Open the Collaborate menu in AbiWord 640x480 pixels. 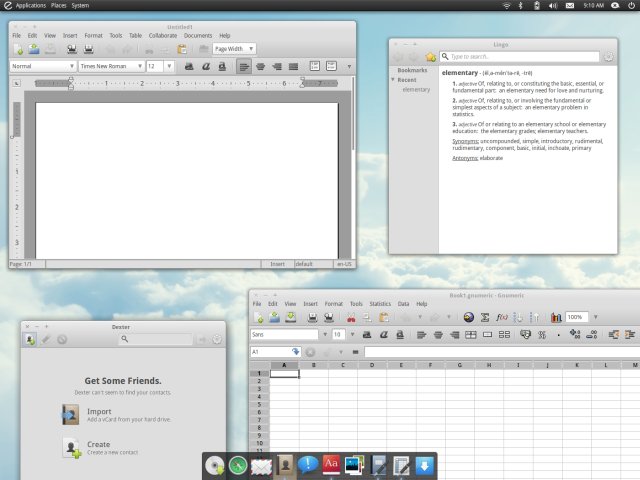tap(163, 35)
